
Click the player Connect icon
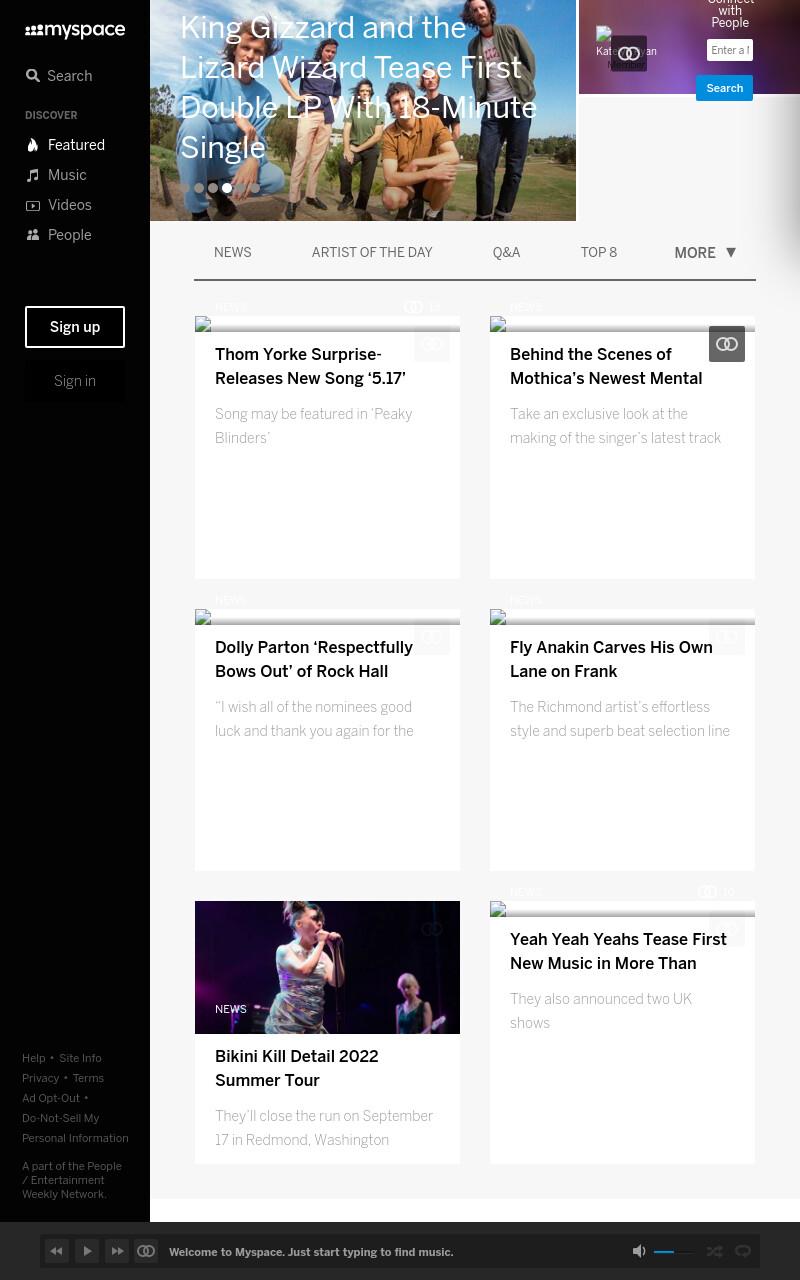point(146,1251)
